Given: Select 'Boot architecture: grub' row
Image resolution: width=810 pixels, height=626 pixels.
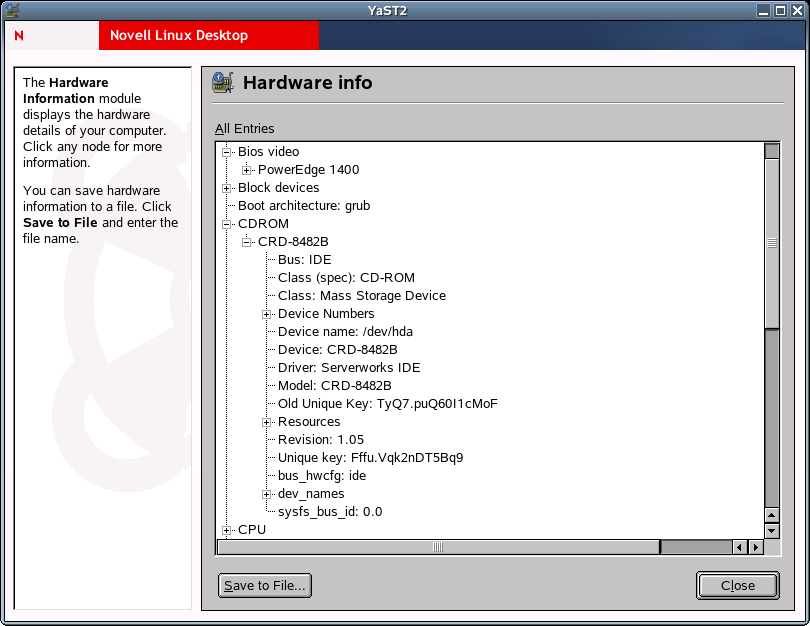Looking at the screenshot, I should 304,206.
